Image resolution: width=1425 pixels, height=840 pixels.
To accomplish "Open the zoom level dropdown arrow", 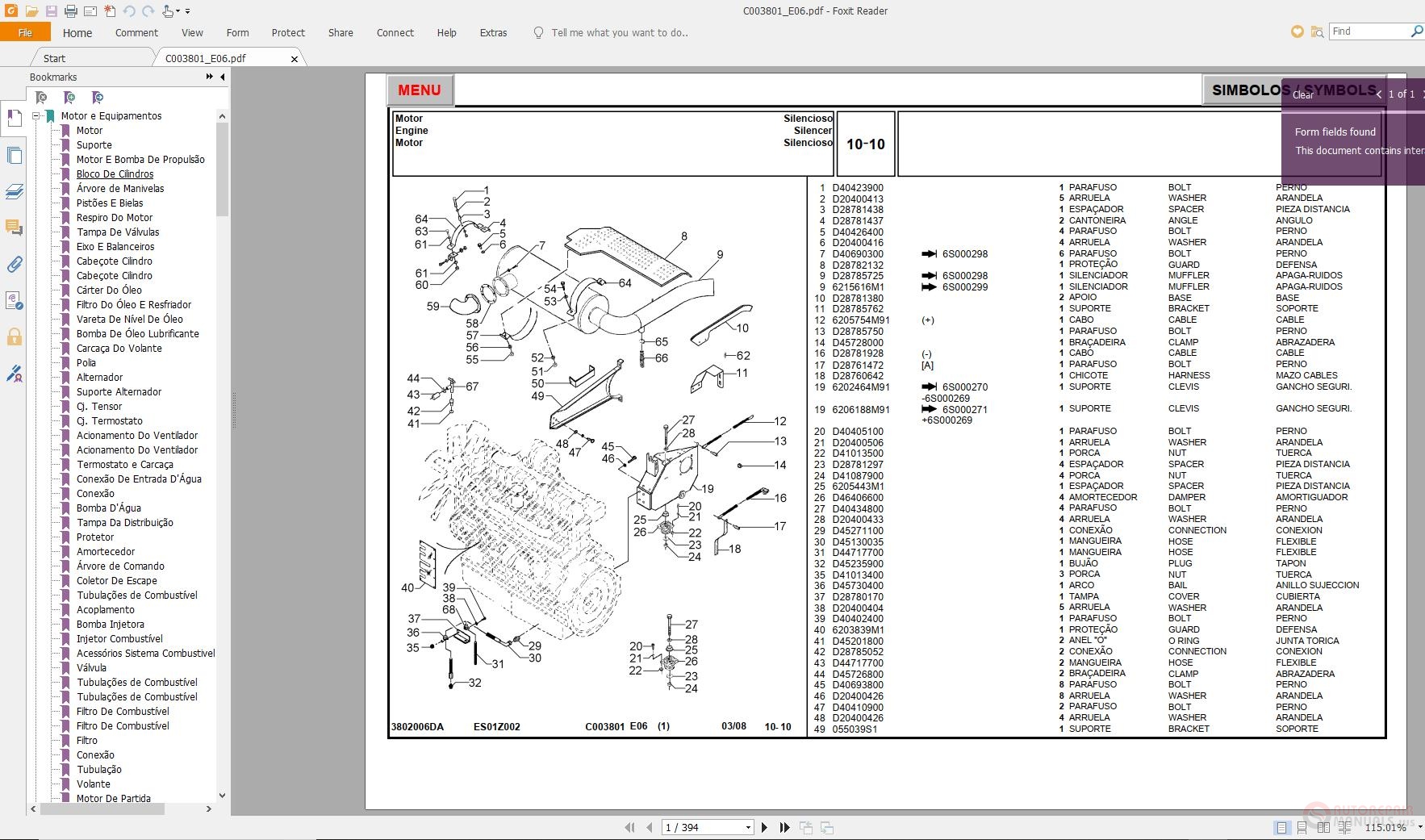I will point(1419,827).
